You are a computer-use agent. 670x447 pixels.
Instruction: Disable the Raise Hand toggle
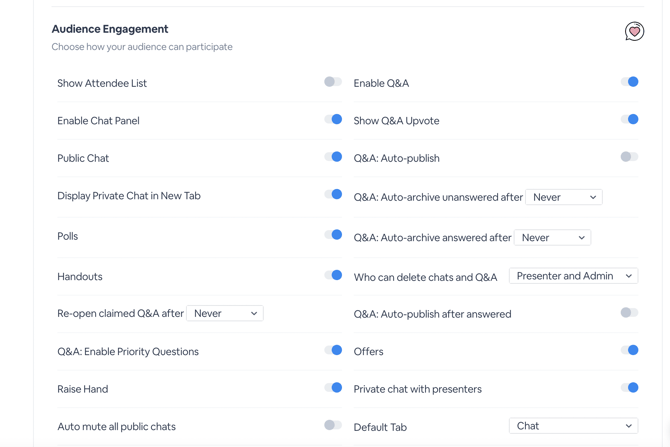coord(333,388)
